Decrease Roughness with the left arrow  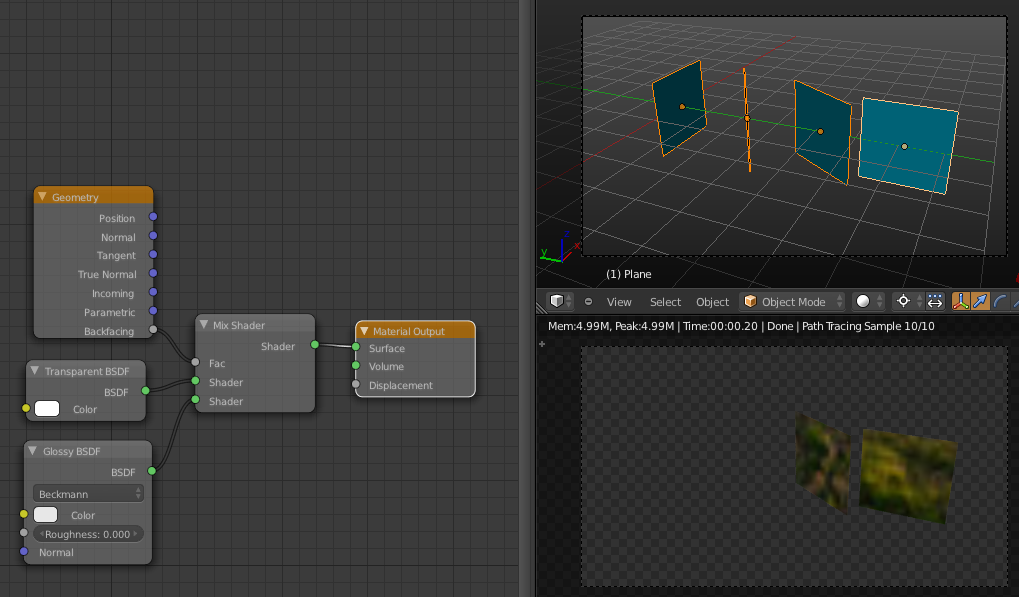(42, 534)
